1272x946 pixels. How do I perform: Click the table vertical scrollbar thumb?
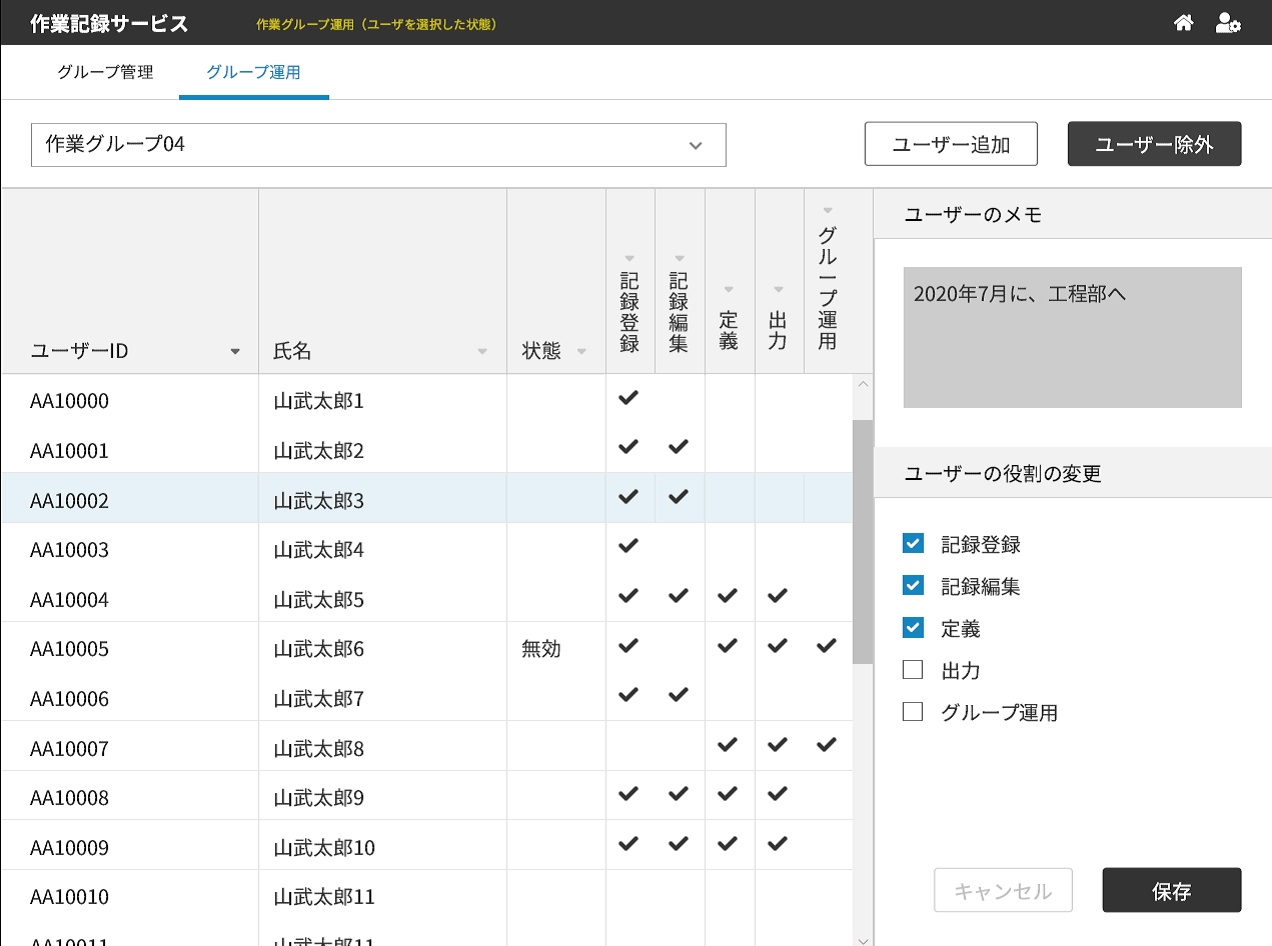pyautogui.click(x=862, y=542)
